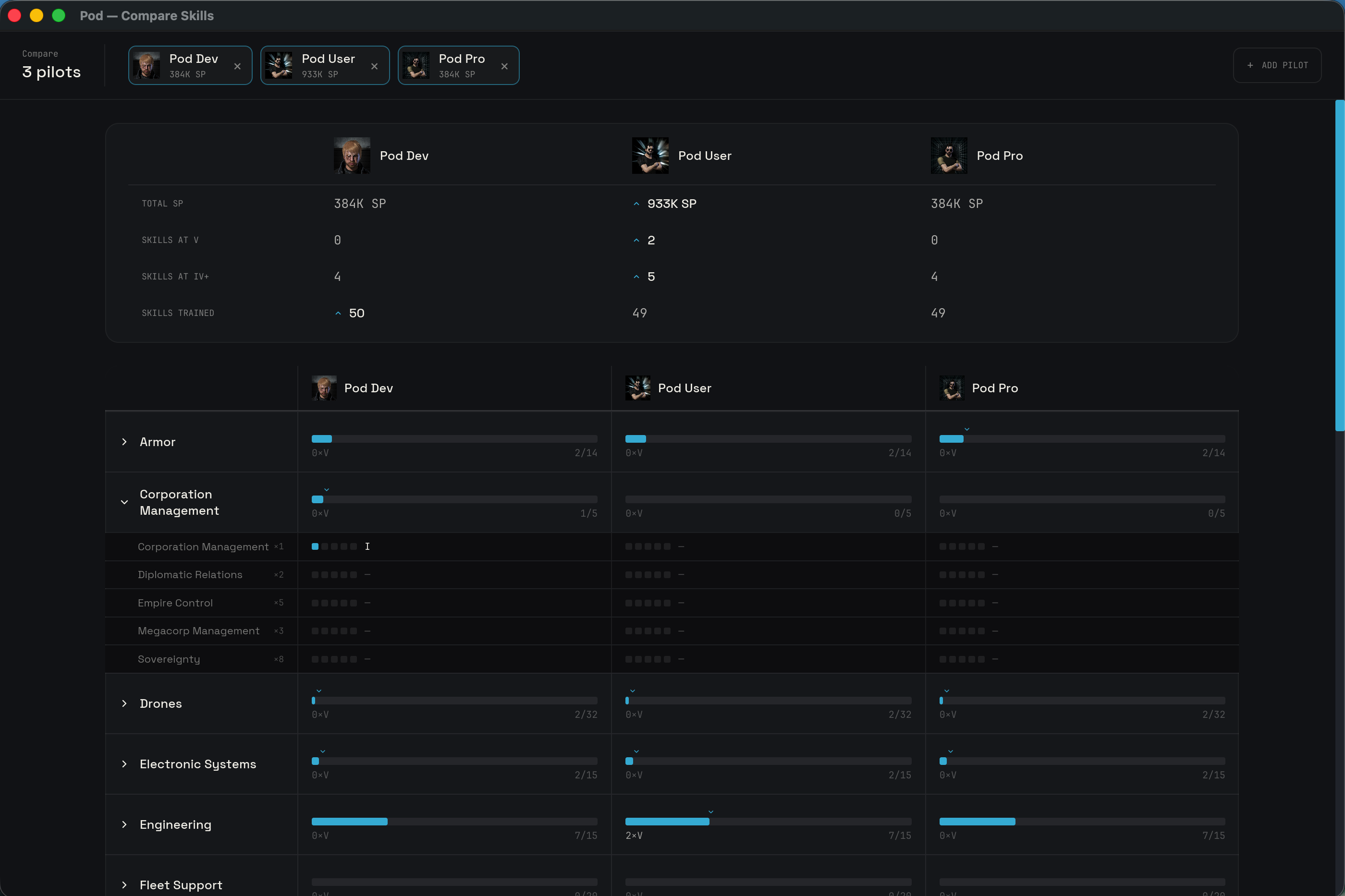
Task: Remove Pod Pro pilot chip
Action: [x=504, y=66]
